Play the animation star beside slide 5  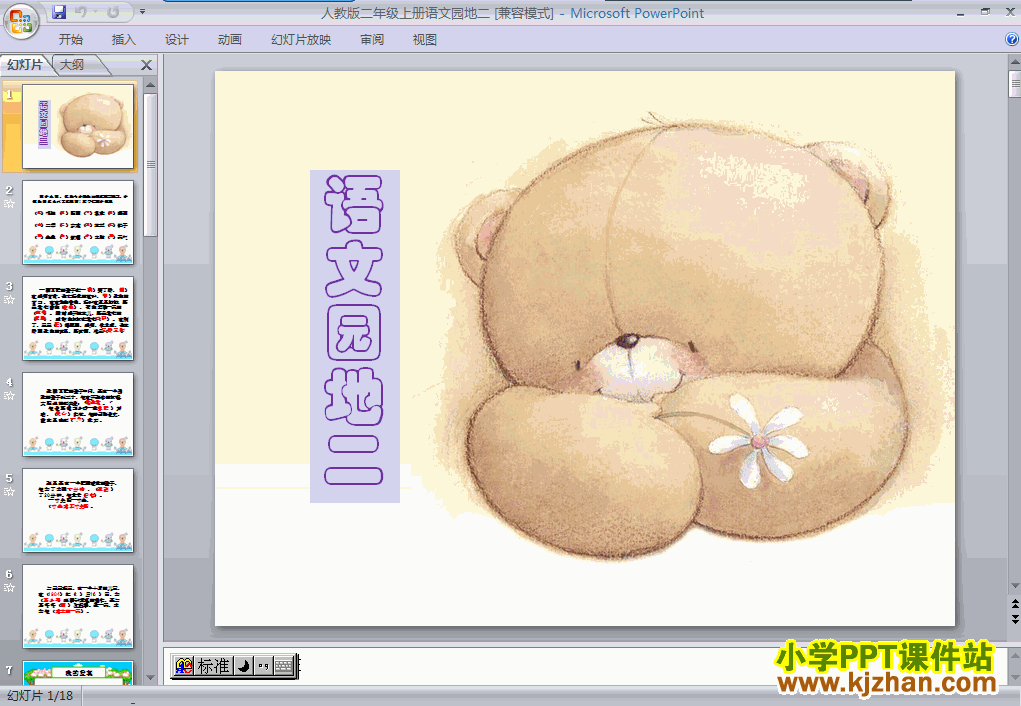[x=9, y=492]
